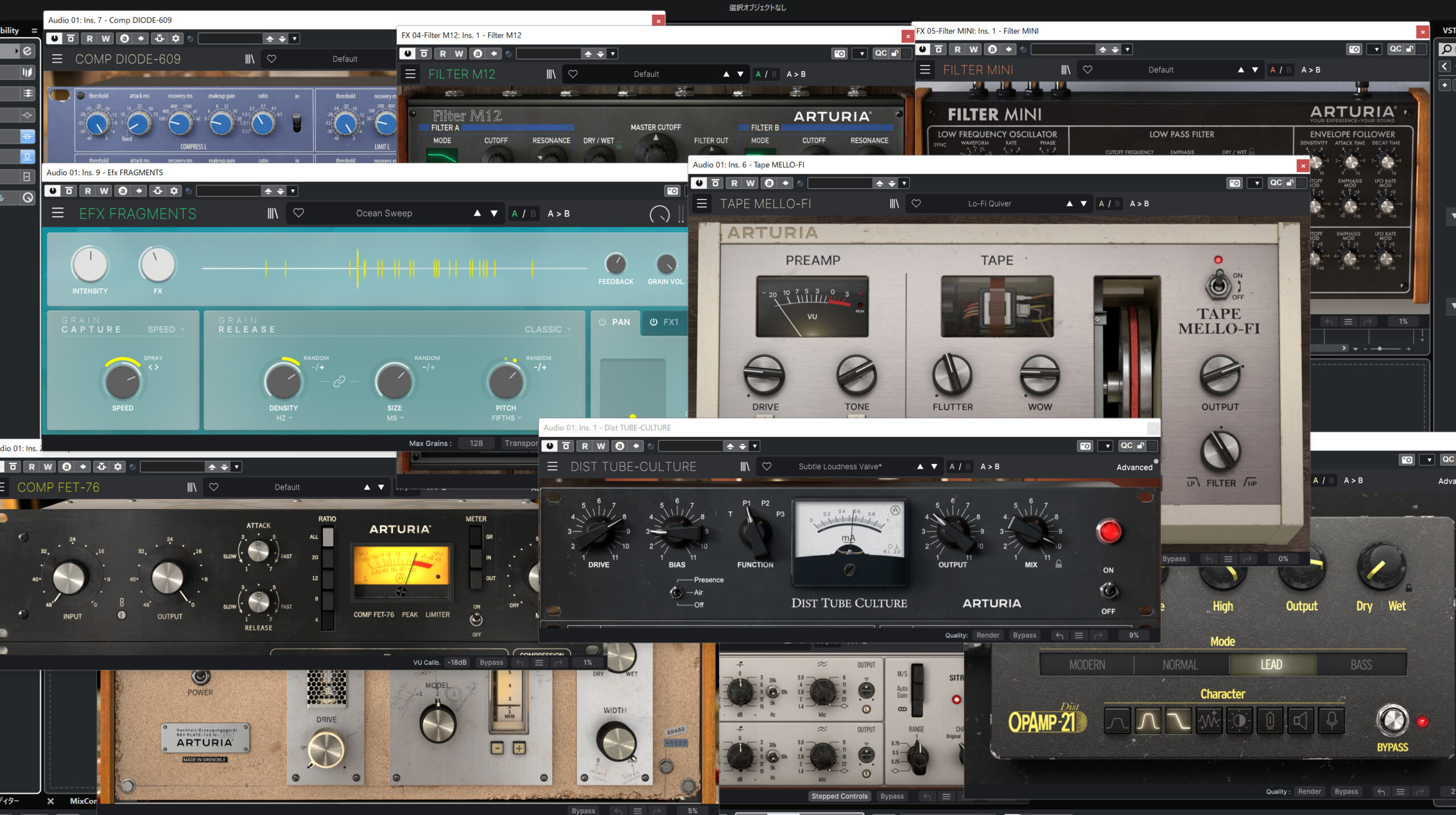Adjust DRIVE knob on Tape MELLO-FI

(x=764, y=375)
